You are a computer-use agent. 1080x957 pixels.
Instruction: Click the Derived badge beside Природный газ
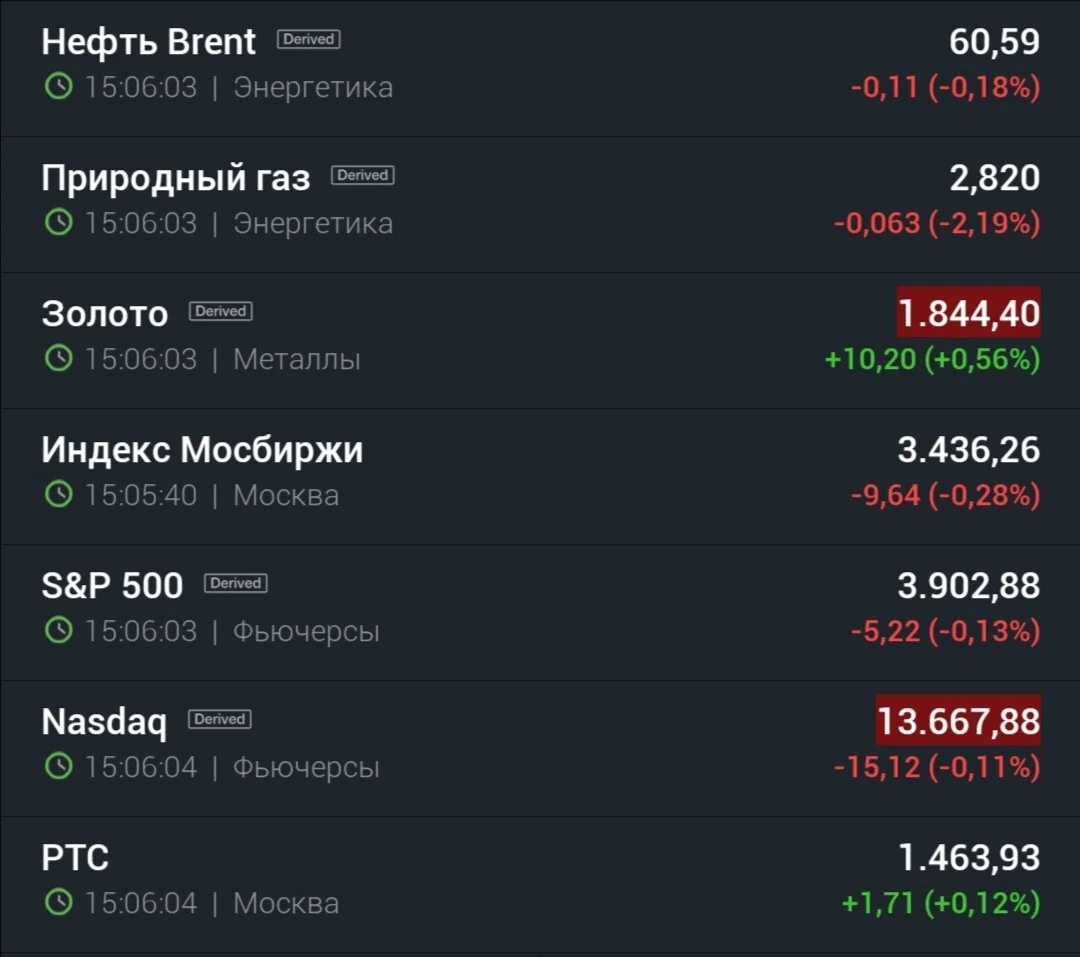(x=362, y=175)
